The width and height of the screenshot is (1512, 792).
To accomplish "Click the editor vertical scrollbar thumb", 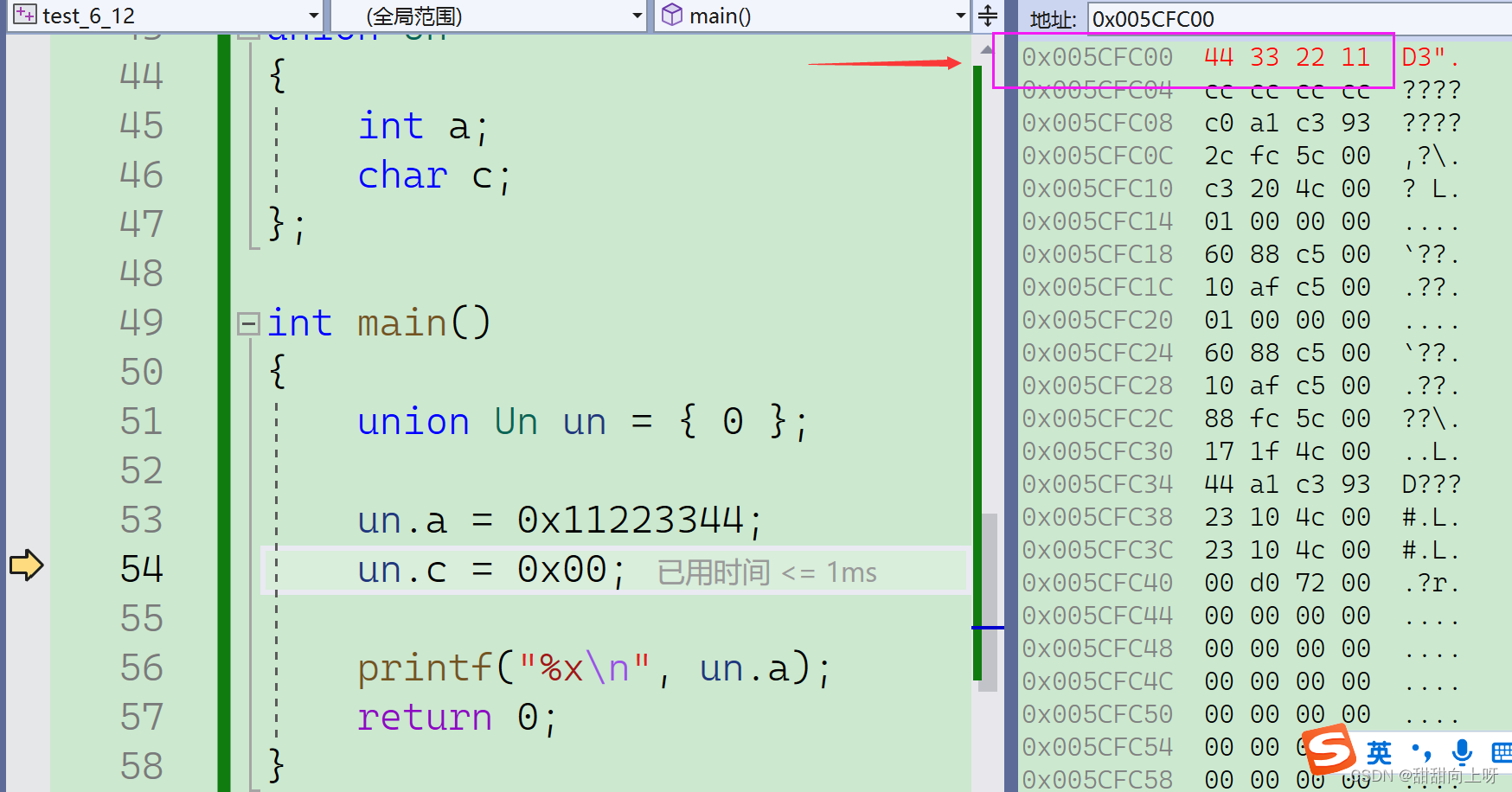I will [990, 602].
